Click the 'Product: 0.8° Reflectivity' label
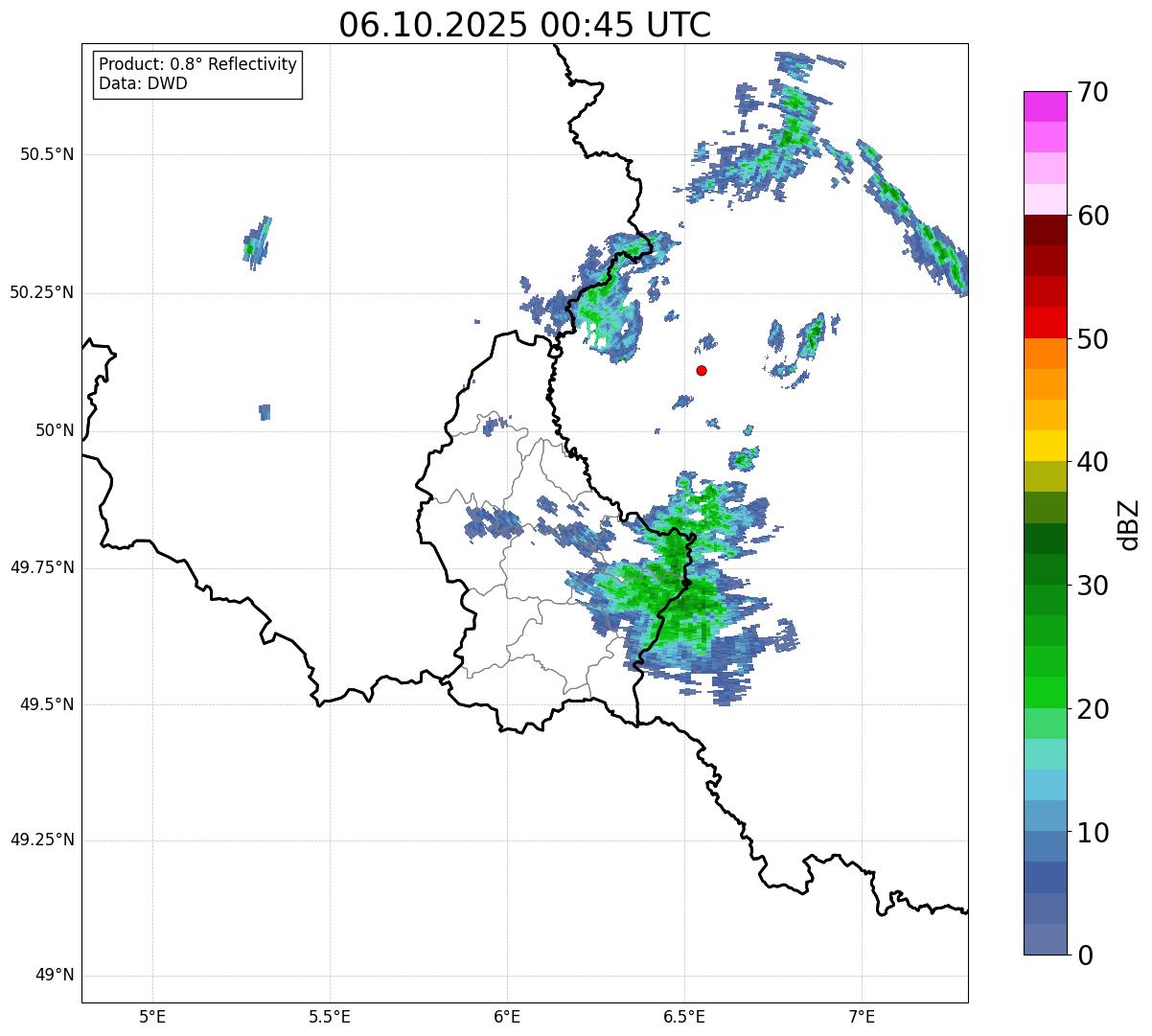 point(198,64)
